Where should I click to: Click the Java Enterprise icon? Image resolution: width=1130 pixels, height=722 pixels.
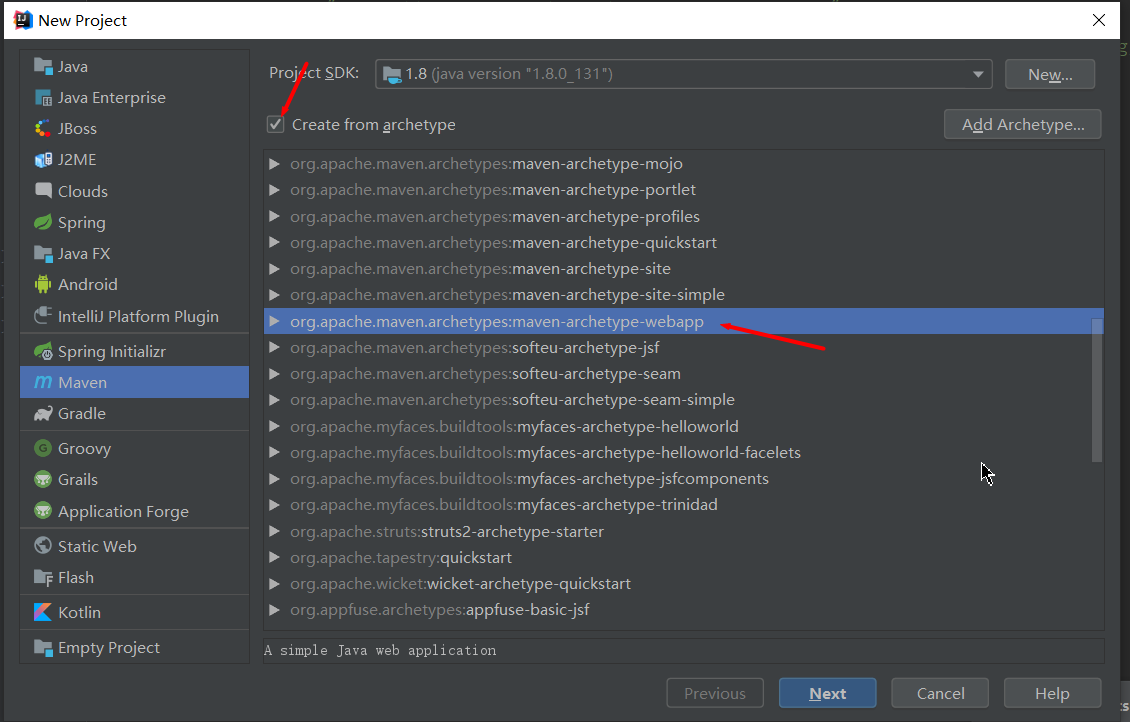pos(43,97)
